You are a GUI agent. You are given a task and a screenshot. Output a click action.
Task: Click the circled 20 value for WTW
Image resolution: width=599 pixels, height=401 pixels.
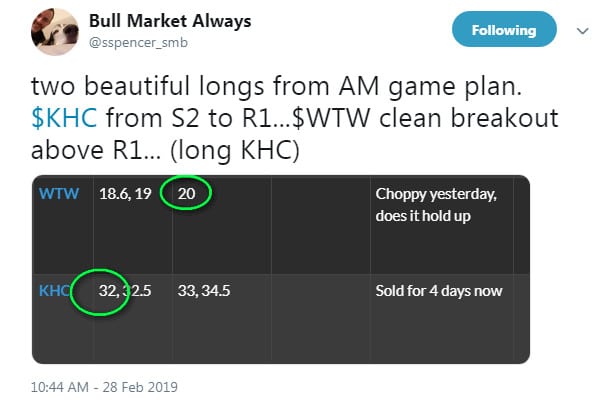[x=186, y=194]
